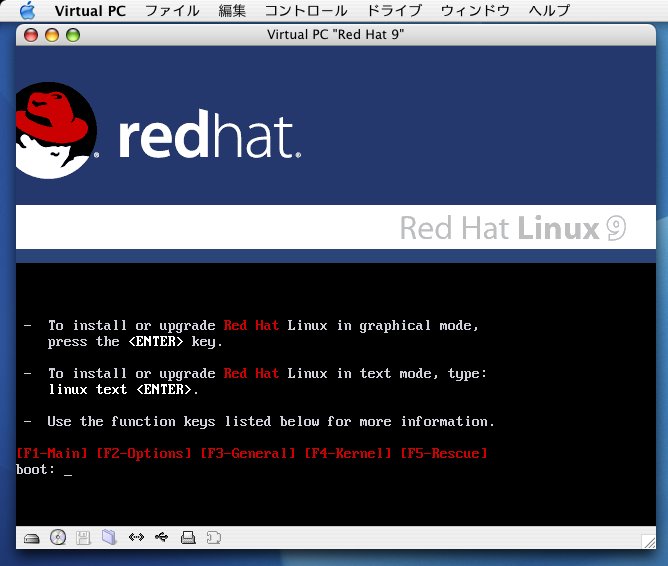The width and height of the screenshot is (668, 566).
Task: Close the Red Hat 9 window
Action: 31,35
